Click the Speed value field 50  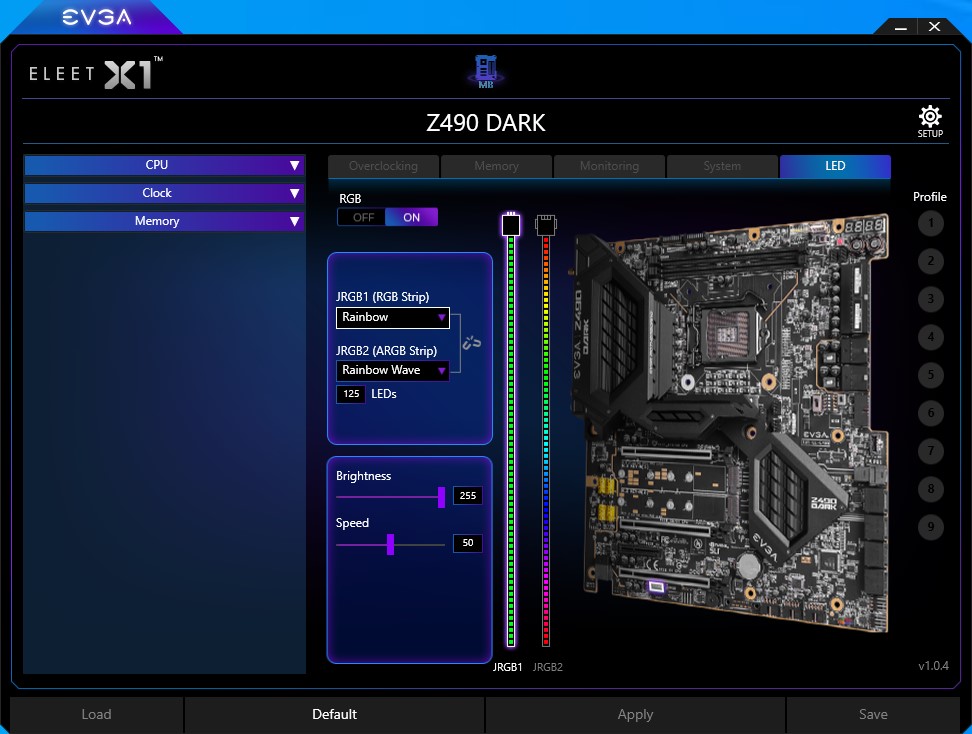coord(468,542)
